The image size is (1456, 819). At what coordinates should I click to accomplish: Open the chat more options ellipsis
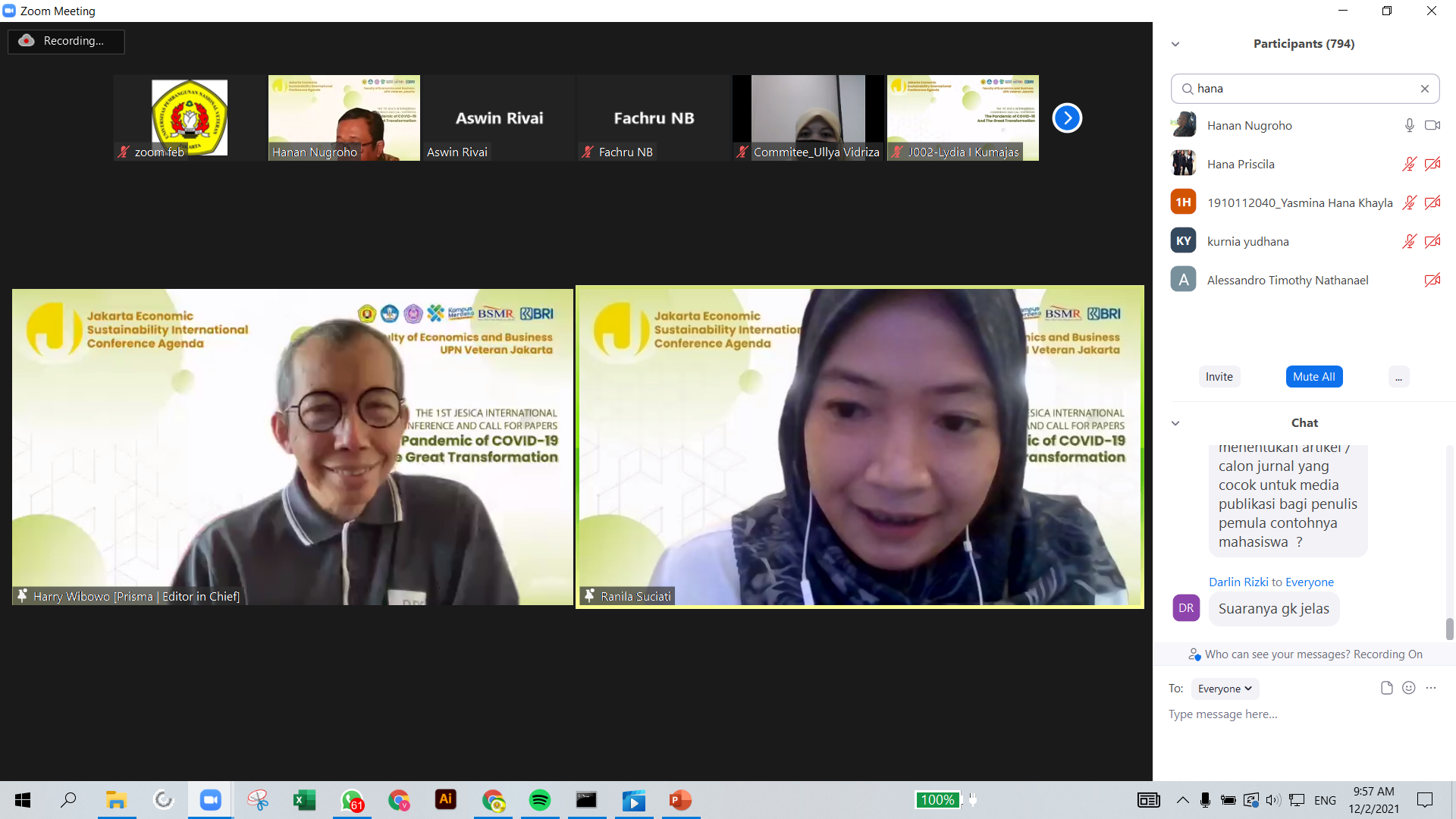pyautogui.click(x=1431, y=688)
